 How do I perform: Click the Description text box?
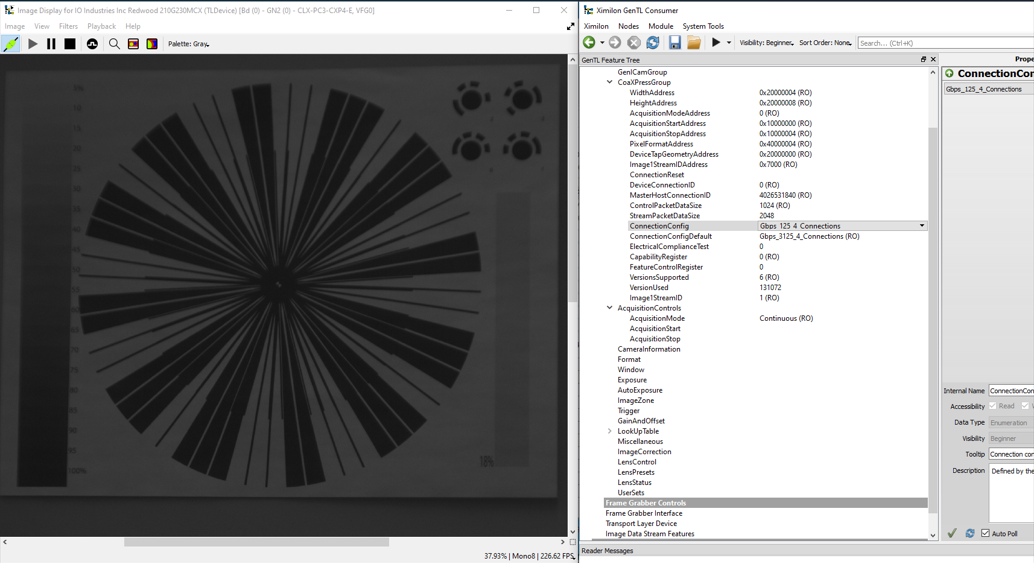1011,493
